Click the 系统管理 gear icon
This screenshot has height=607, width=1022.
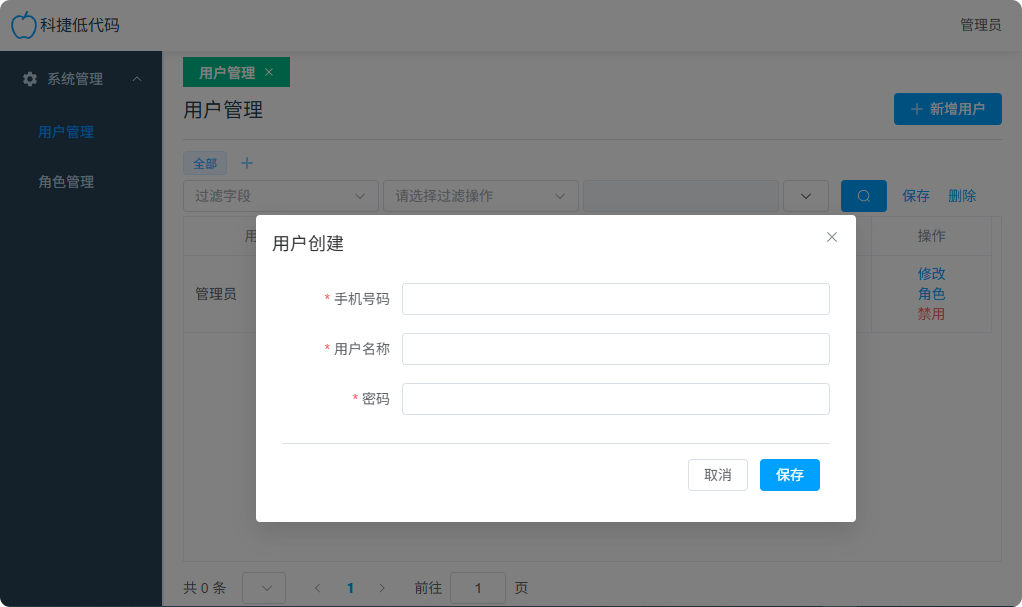point(30,79)
